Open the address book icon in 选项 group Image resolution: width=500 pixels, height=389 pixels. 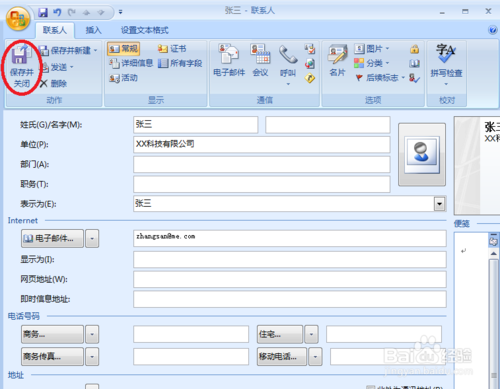pos(414,63)
